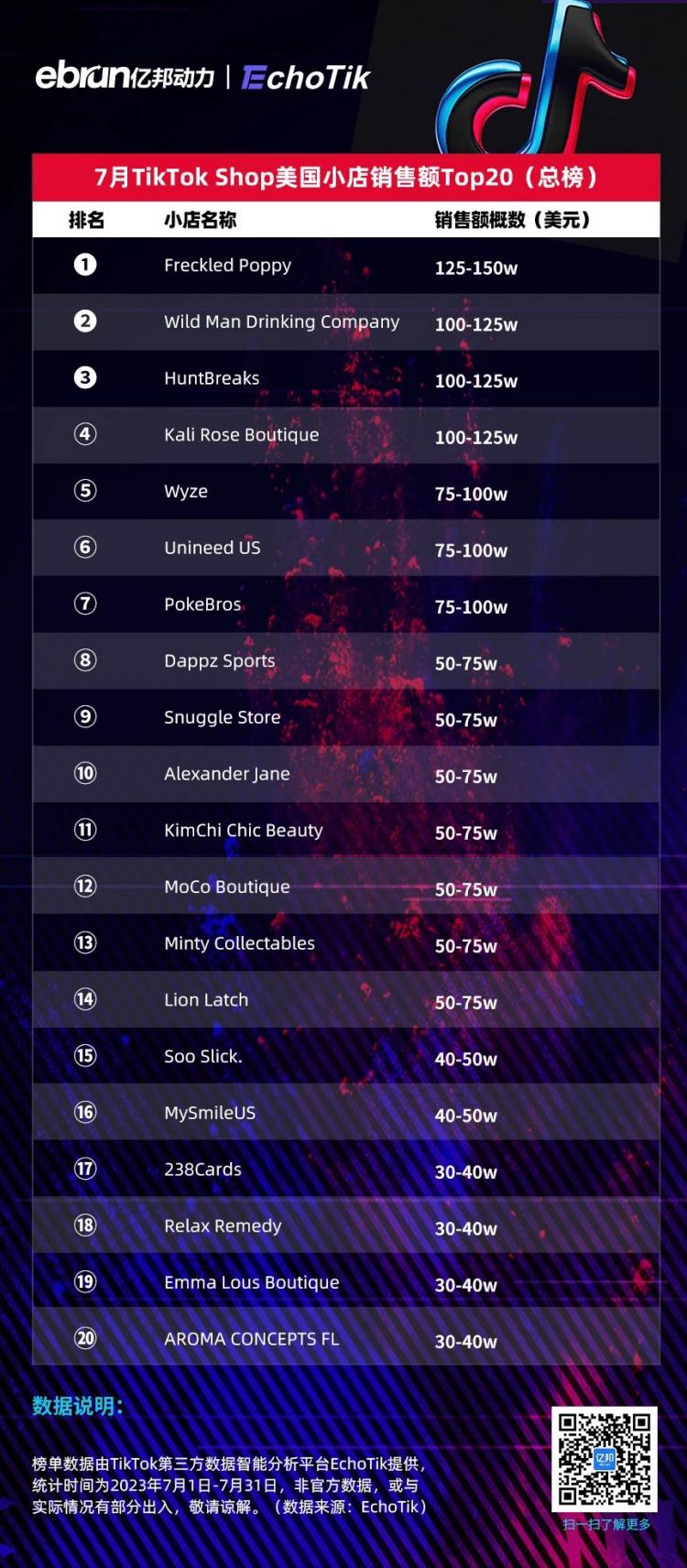The height and width of the screenshot is (1568, 687).
Task: Select the rank 10 circled number
Action: [85, 773]
